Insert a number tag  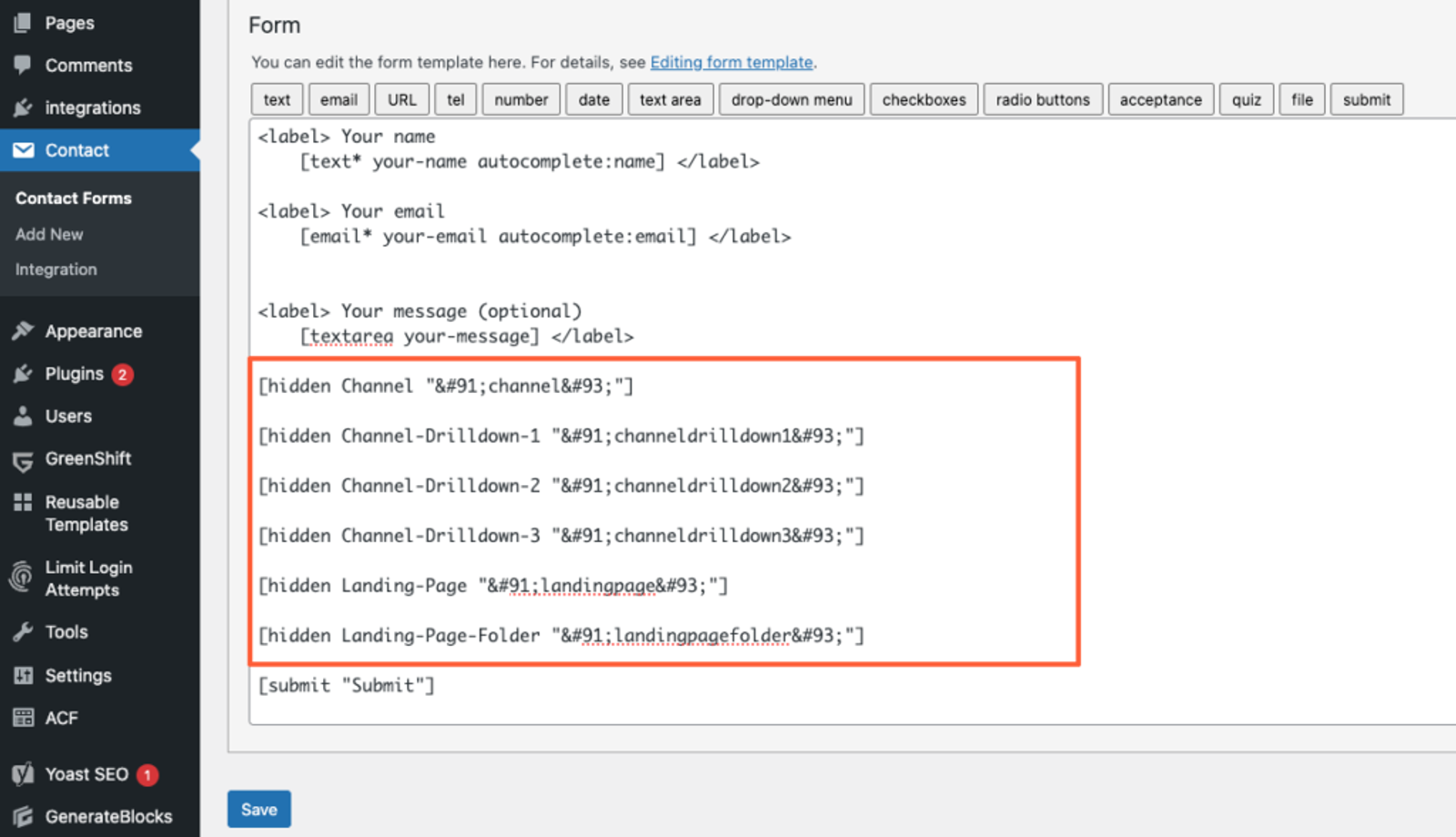click(521, 99)
